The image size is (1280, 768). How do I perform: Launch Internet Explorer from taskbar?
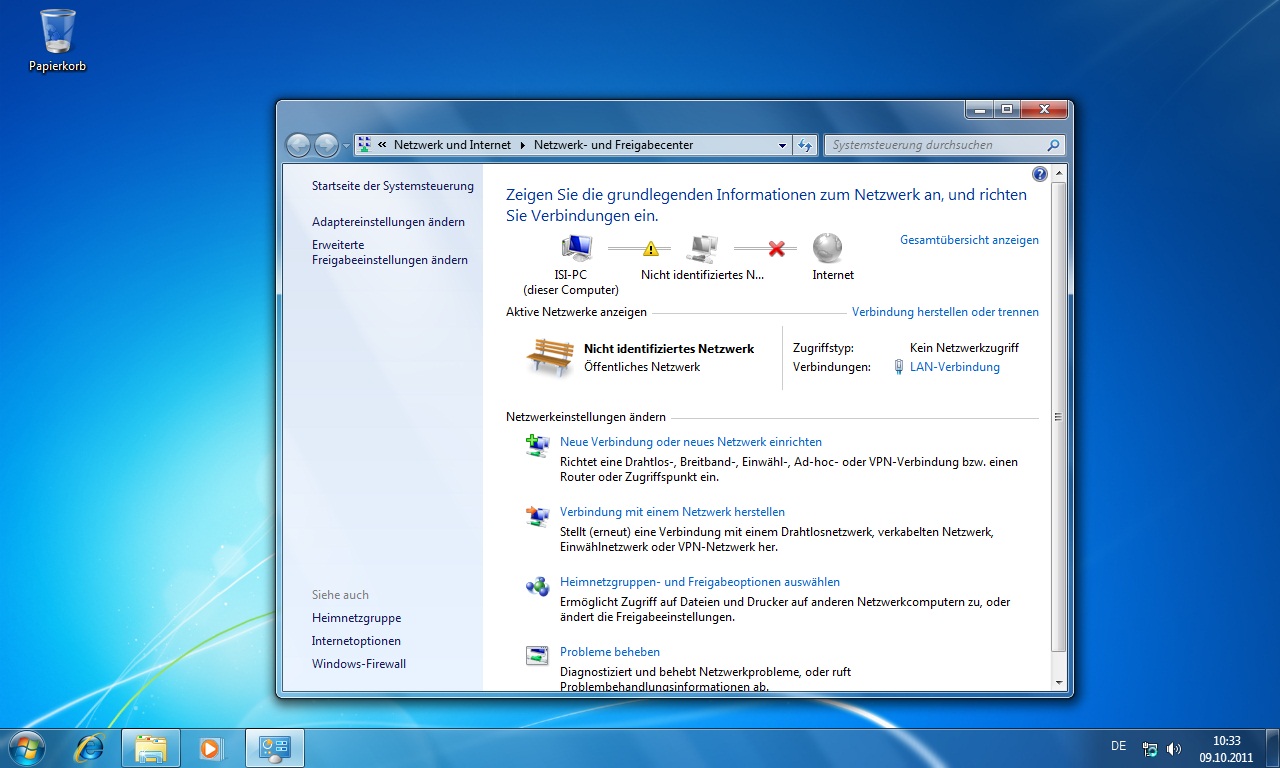pos(91,748)
